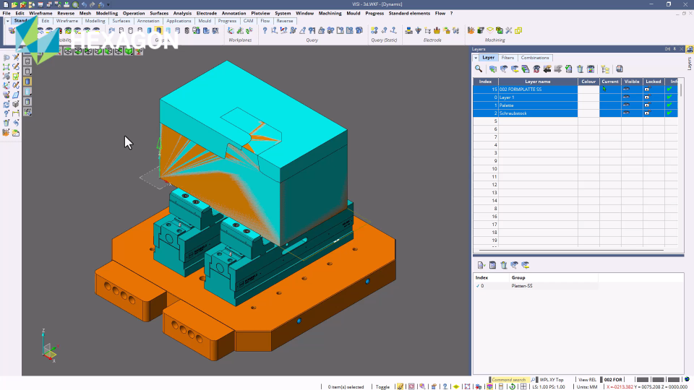The height and width of the screenshot is (390, 694).
Task: Switch to the Mould ribbon tab
Action: (x=204, y=21)
